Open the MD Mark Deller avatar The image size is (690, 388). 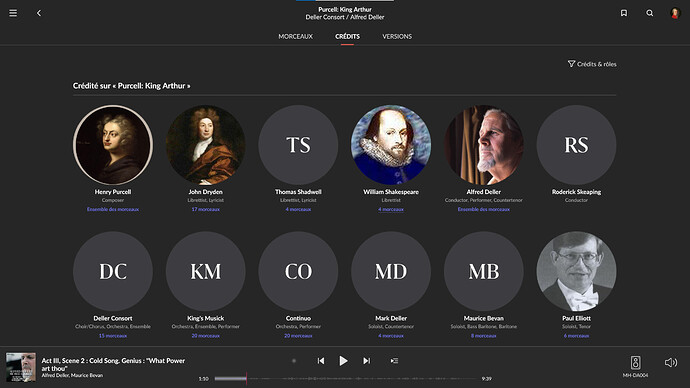pos(391,271)
